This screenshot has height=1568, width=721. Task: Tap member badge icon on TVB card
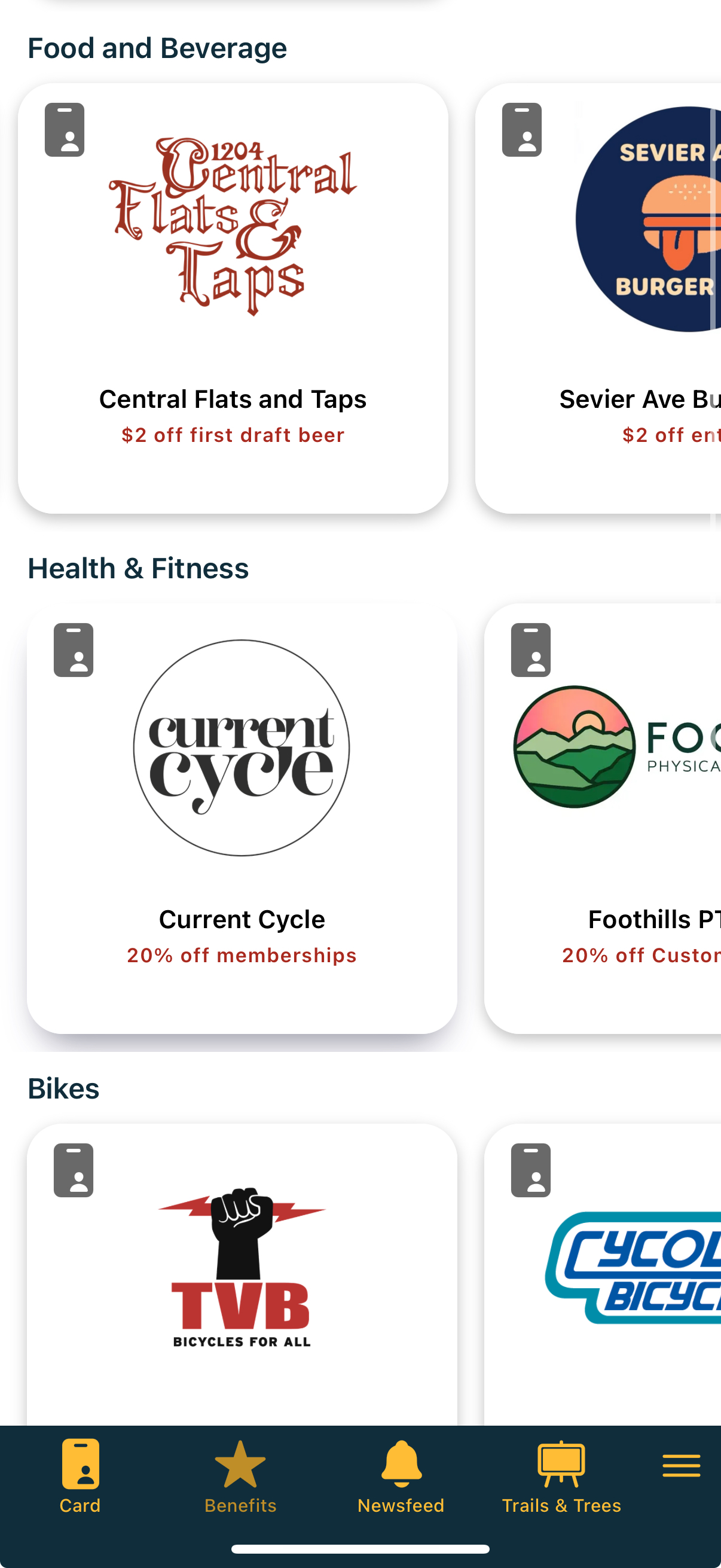point(74,1170)
